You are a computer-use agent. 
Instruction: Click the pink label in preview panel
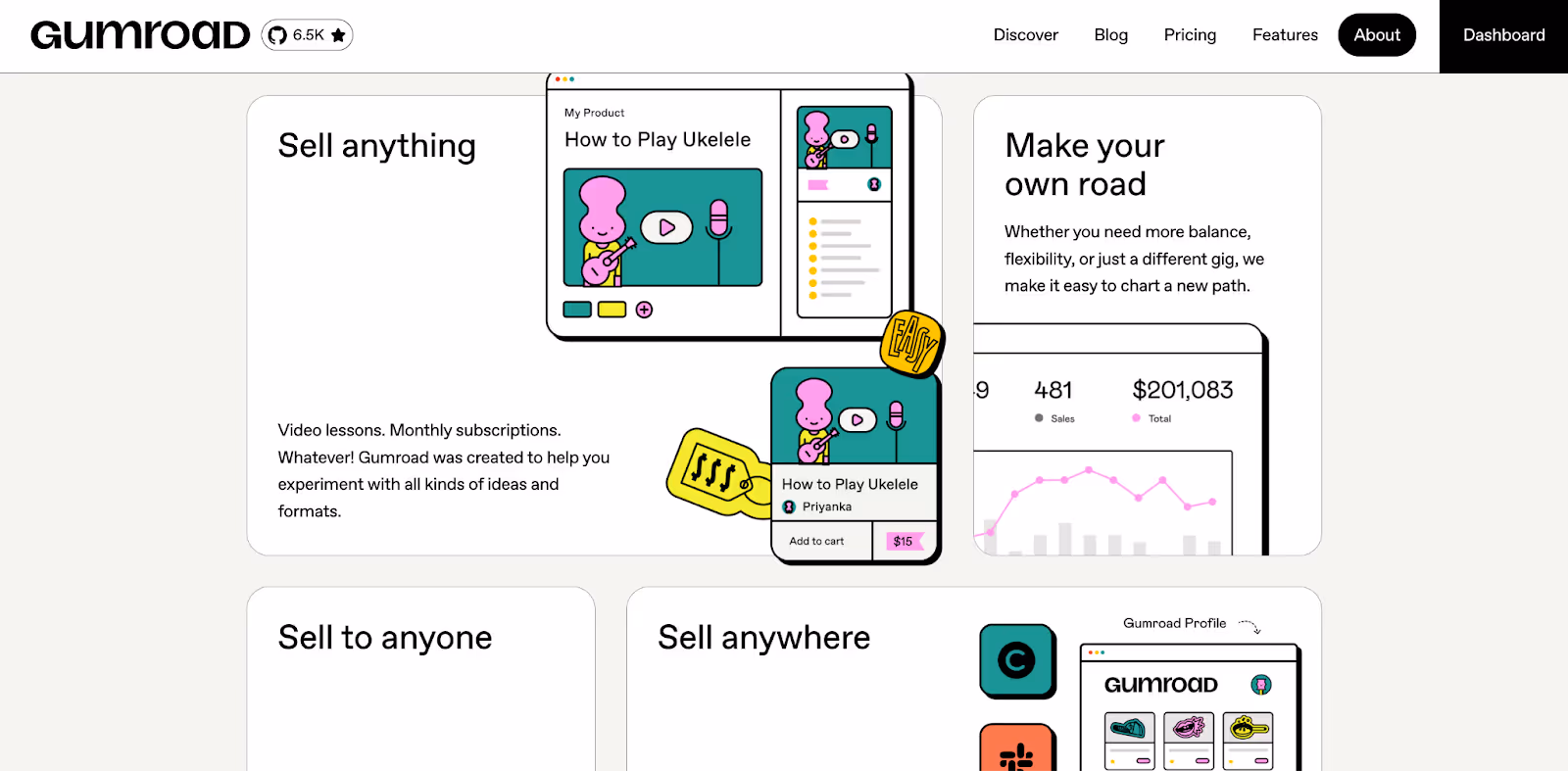point(818,185)
